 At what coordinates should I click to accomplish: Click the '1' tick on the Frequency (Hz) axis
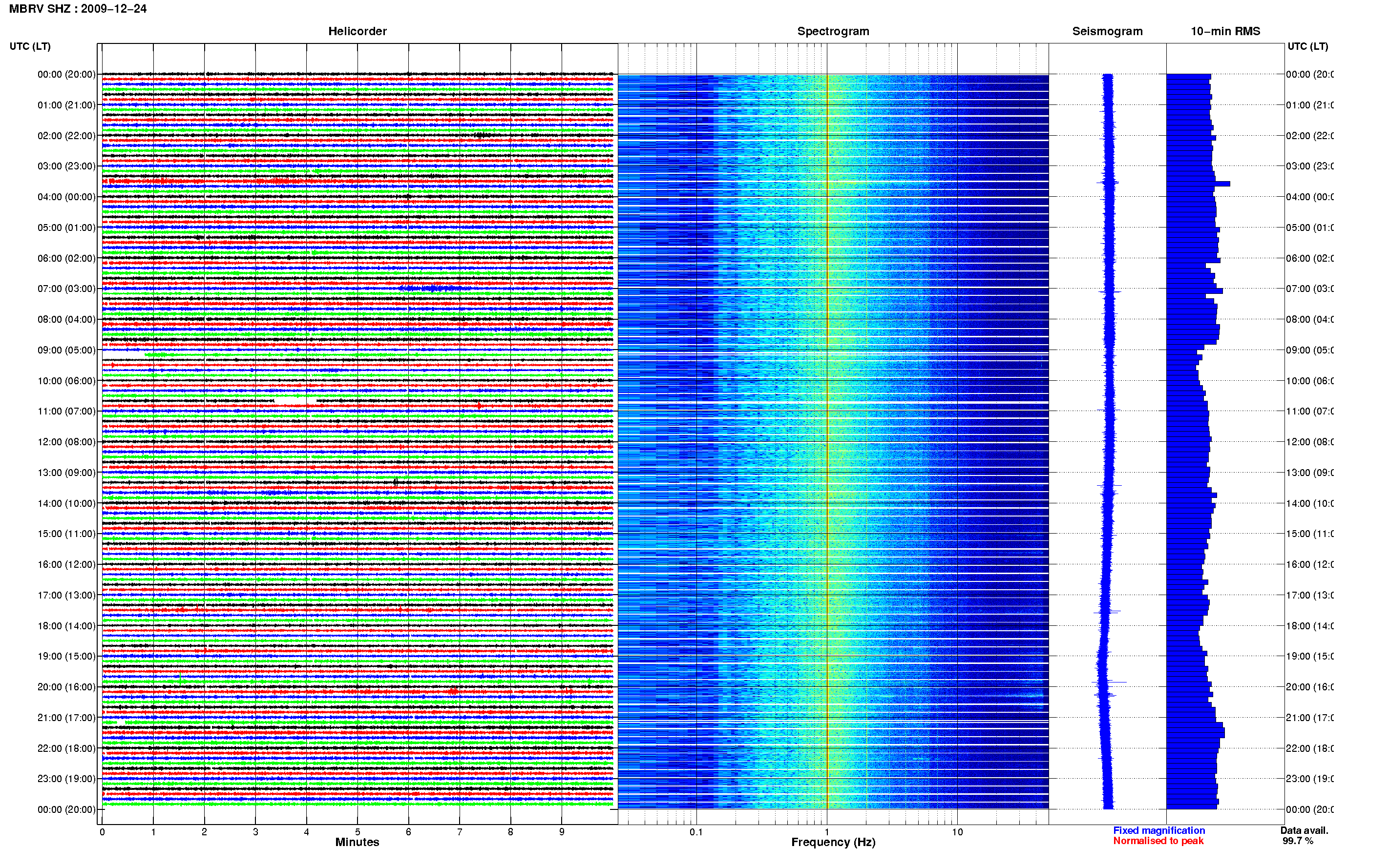827,831
